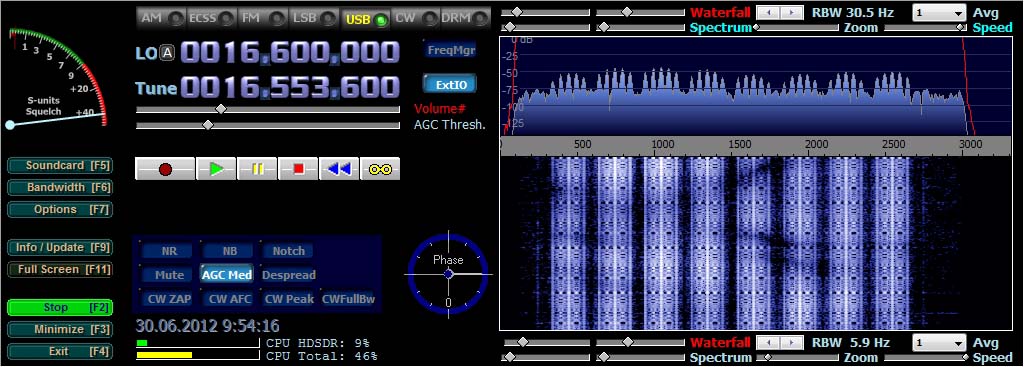1024x367 pixels.
Task: Toggle Mute audio
Action: 168,275
